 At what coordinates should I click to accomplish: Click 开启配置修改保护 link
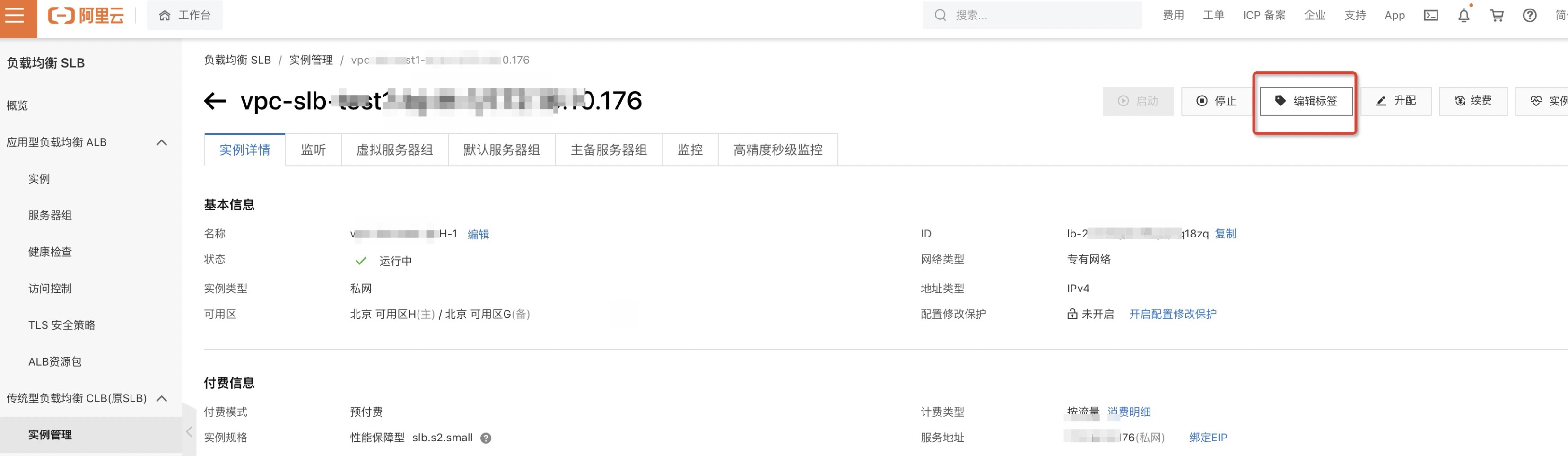coord(1172,314)
